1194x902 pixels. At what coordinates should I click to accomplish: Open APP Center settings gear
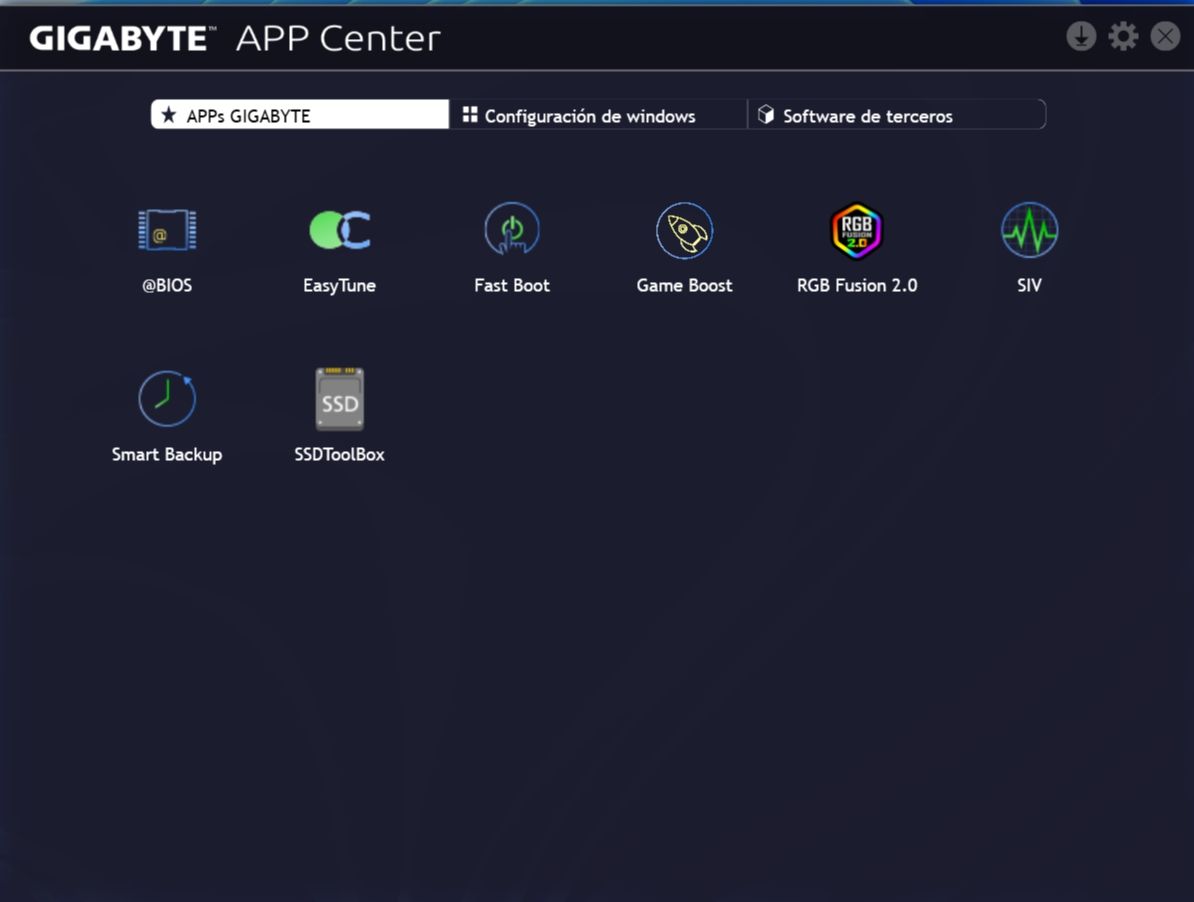tap(1123, 36)
